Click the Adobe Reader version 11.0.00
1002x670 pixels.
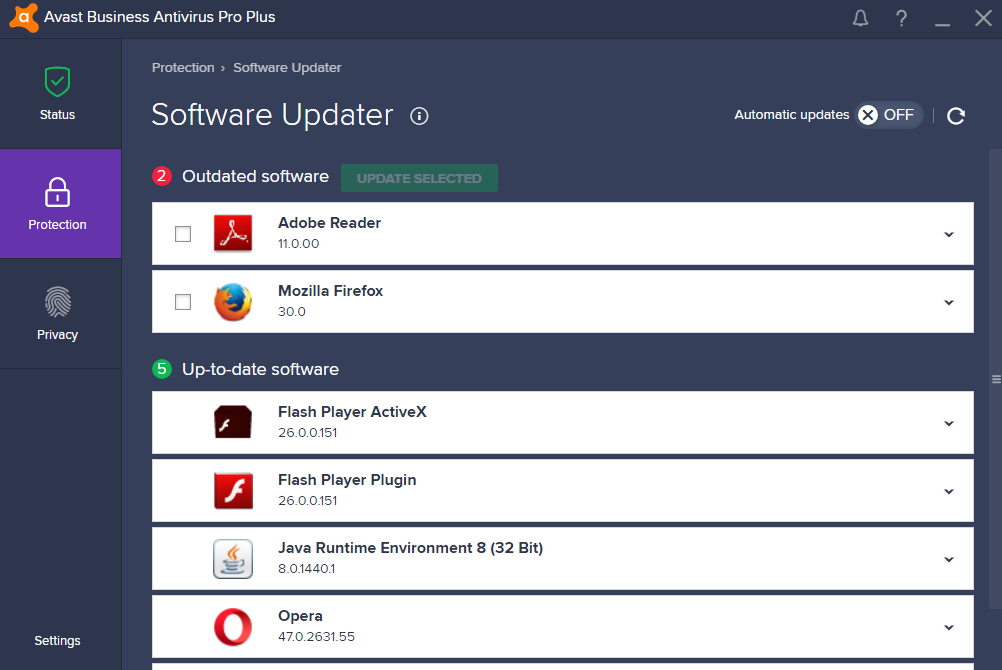click(298, 244)
